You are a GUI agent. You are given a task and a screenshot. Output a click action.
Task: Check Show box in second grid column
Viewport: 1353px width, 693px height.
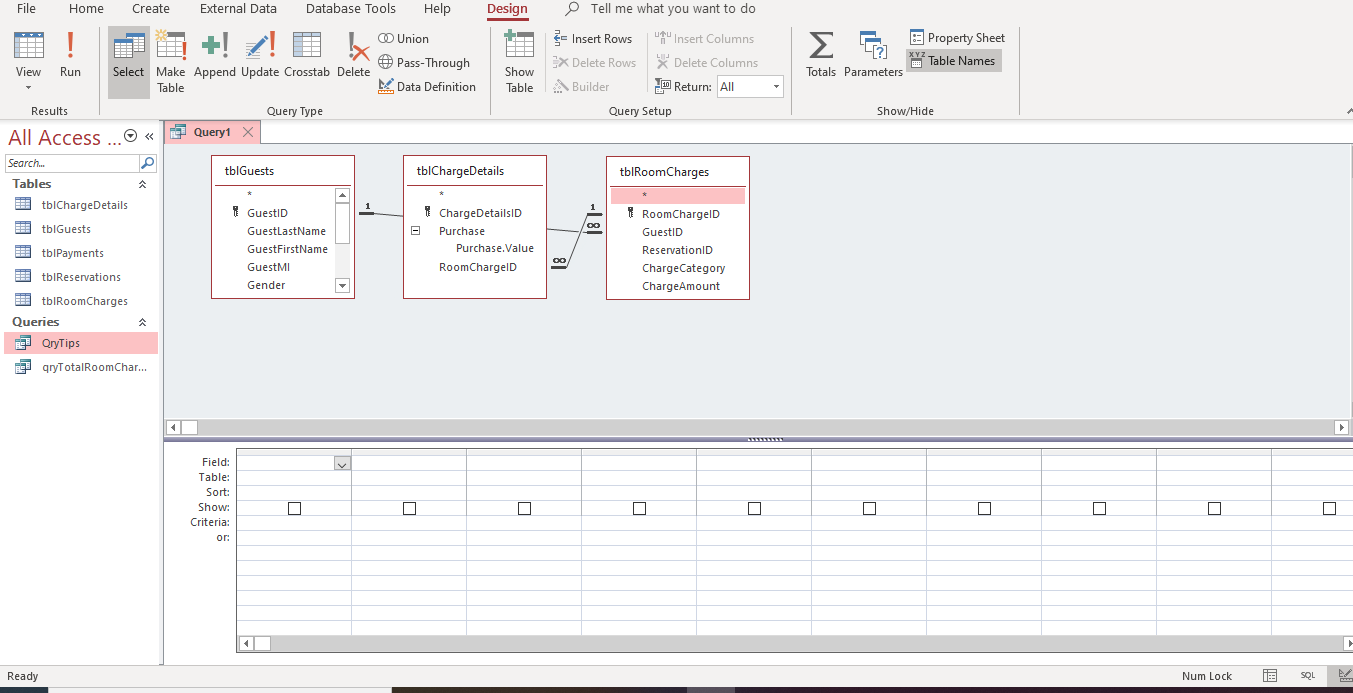click(x=409, y=508)
